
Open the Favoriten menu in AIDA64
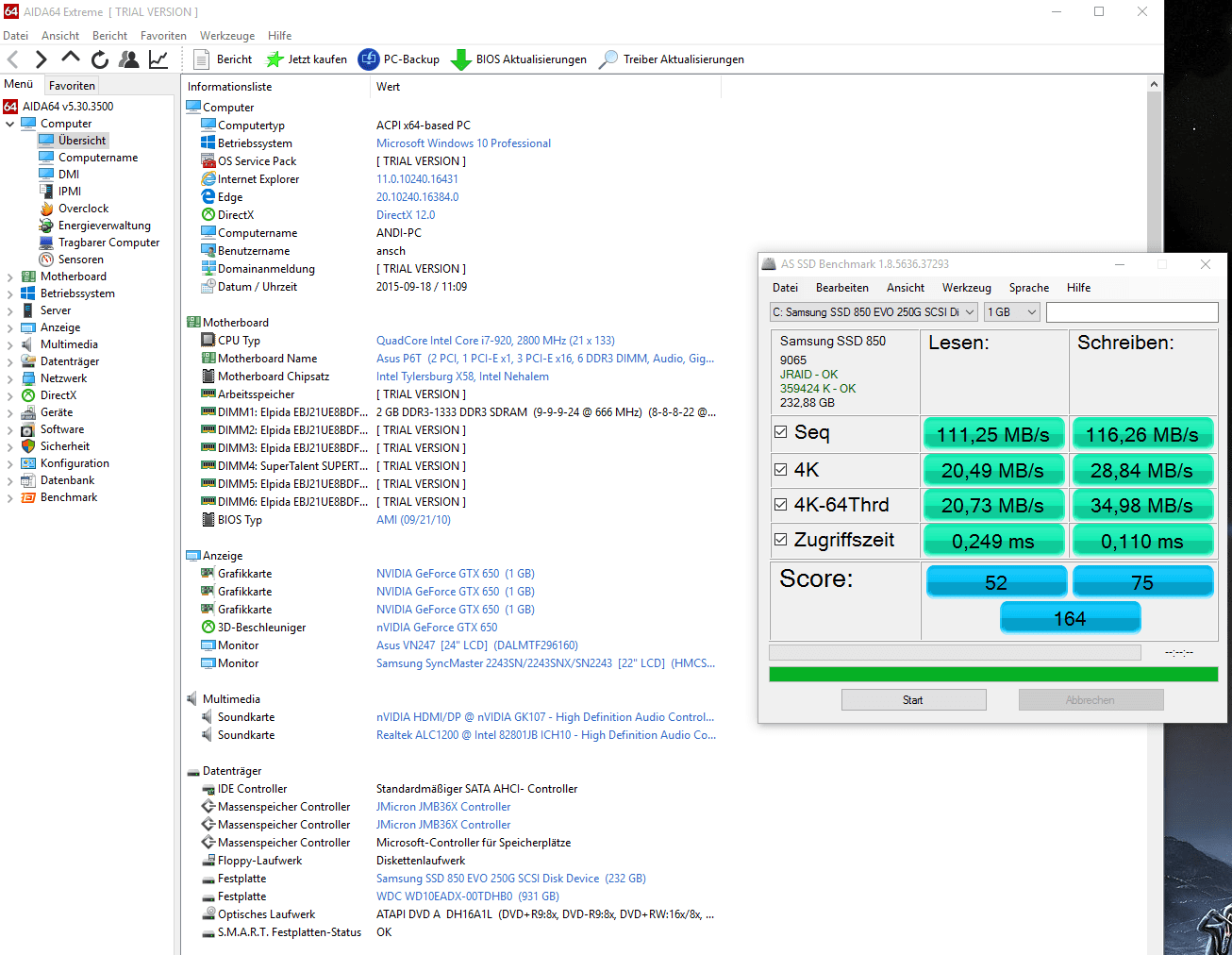(163, 36)
